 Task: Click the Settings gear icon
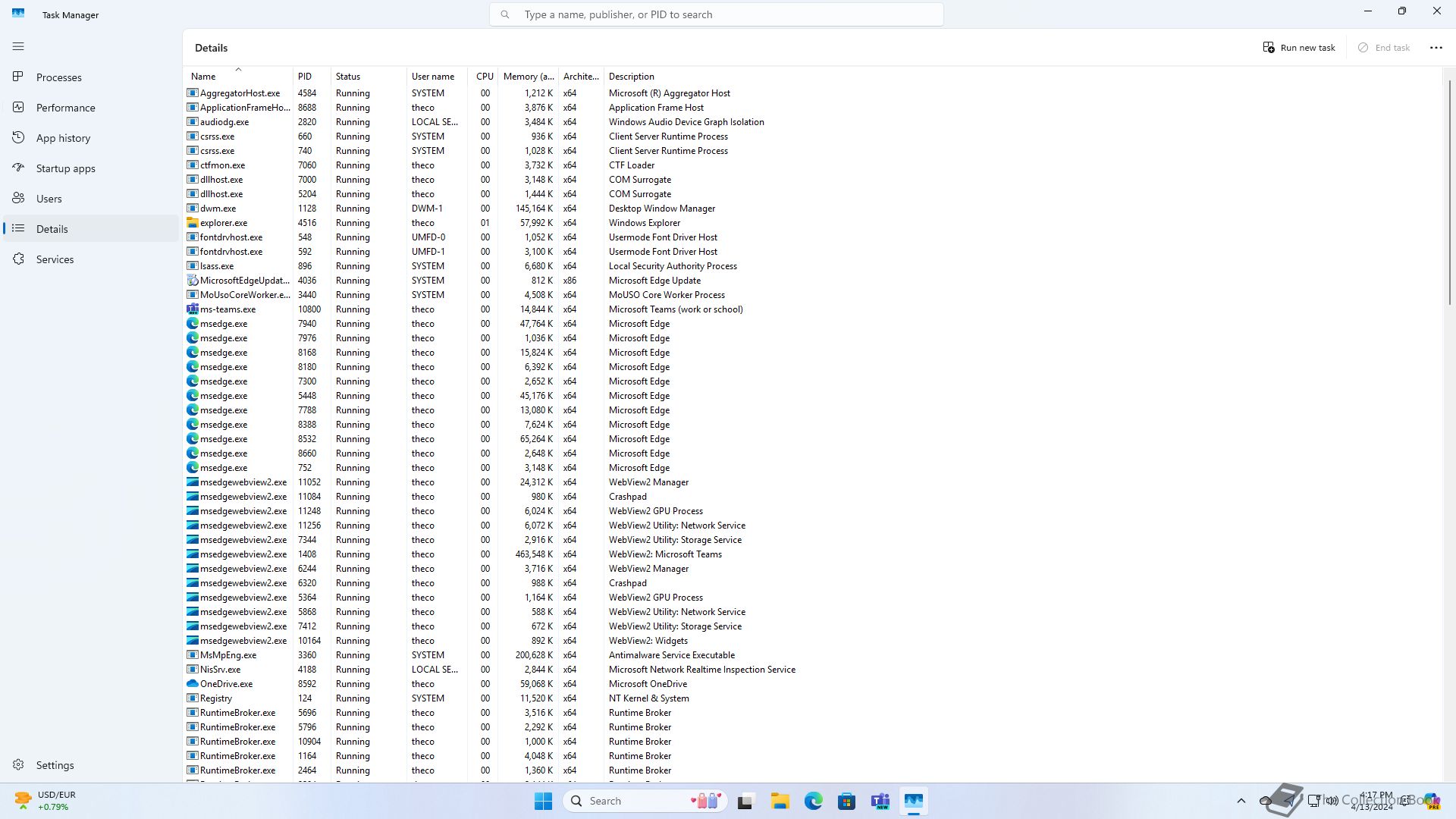tap(18, 764)
